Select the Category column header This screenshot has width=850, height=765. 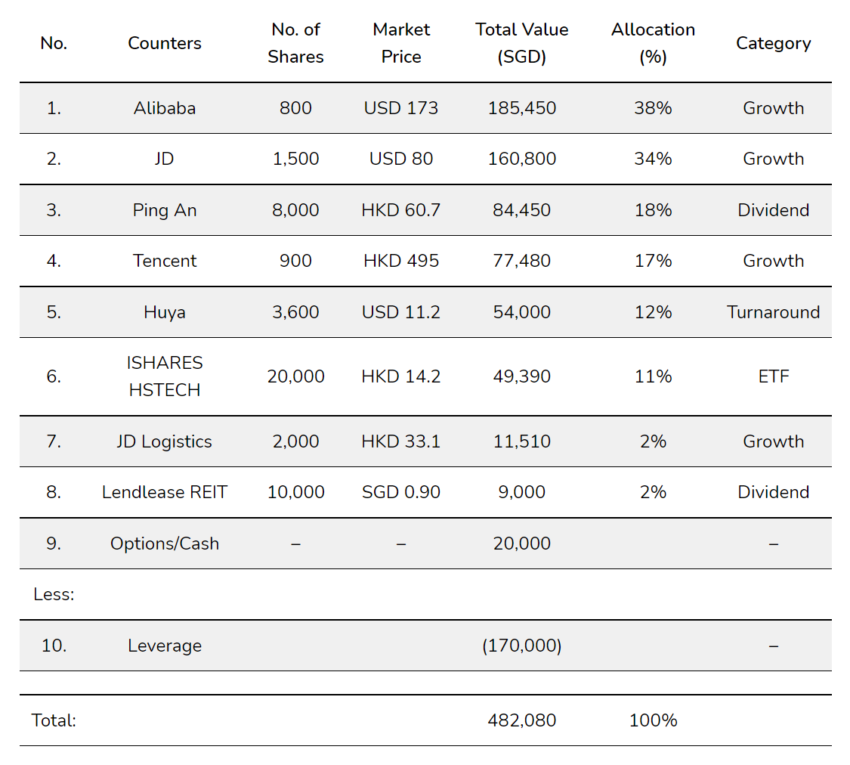773,43
